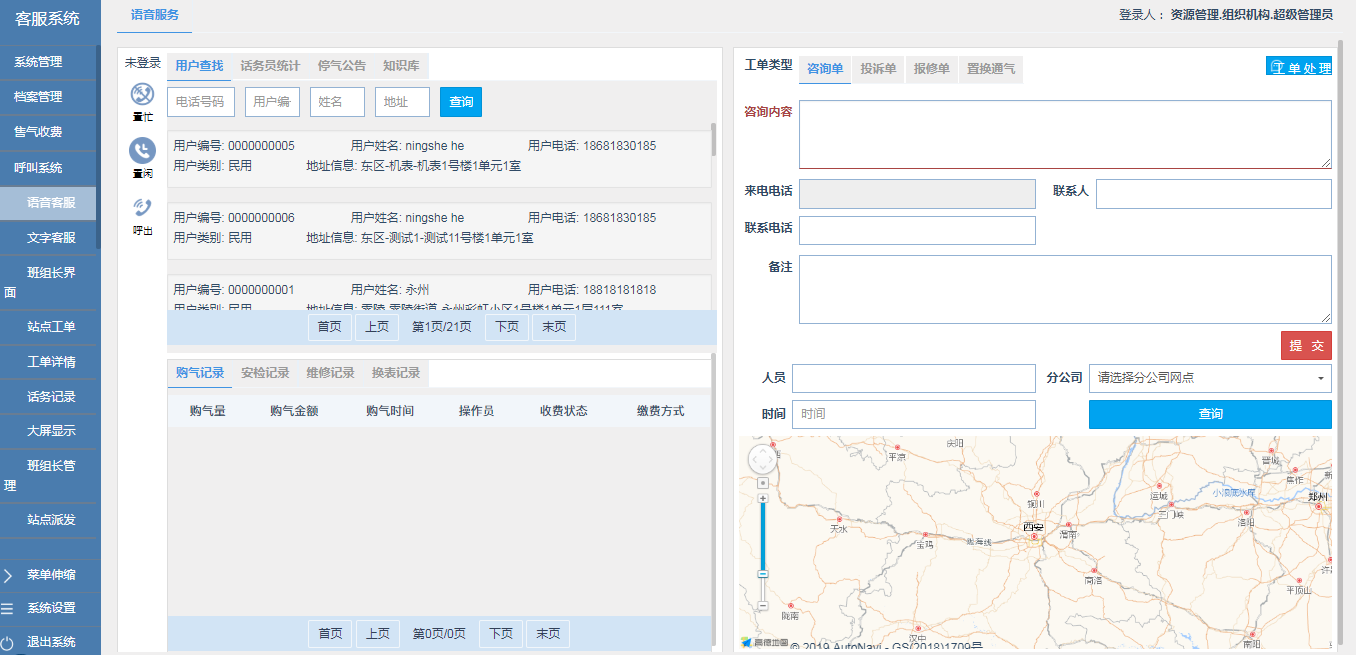Click the 高德地图 logo on map
The height and width of the screenshot is (655, 1356).
(765, 642)
